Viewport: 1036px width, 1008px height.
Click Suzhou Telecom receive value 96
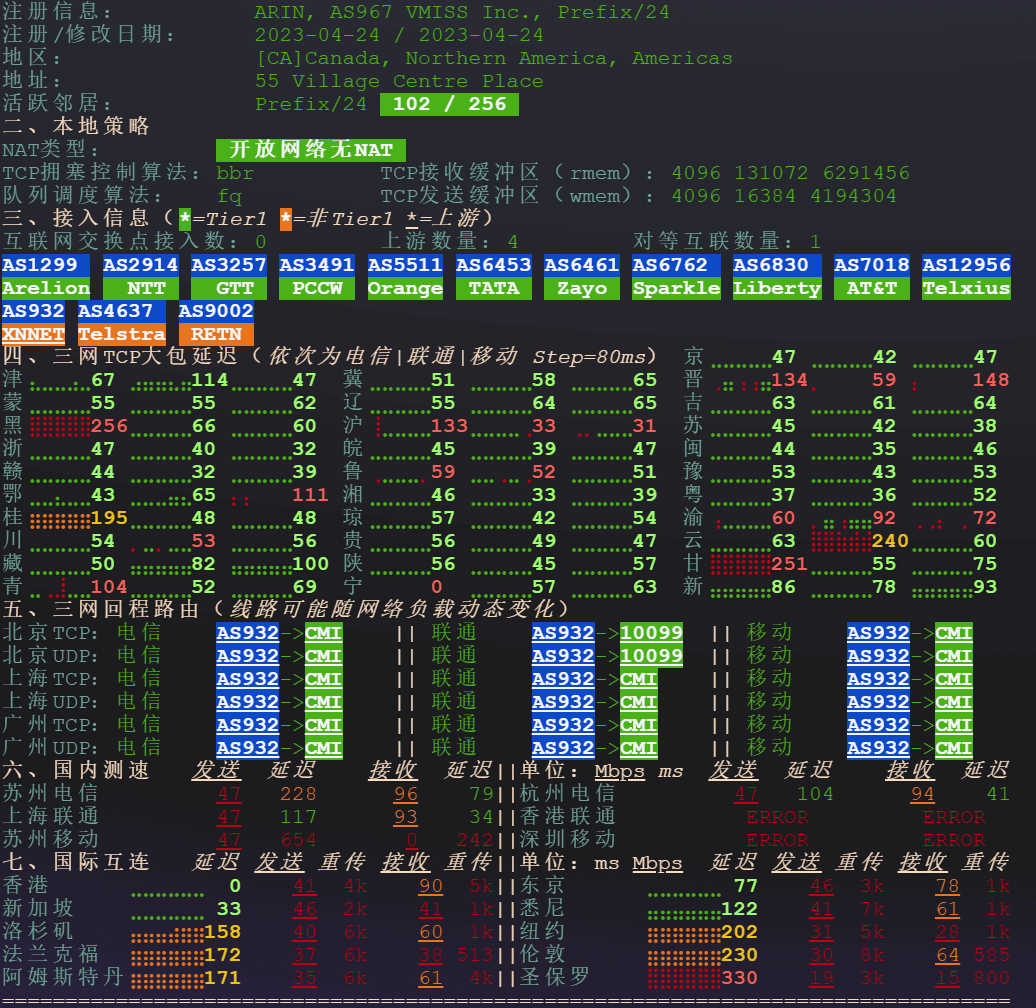click(406, 794)
